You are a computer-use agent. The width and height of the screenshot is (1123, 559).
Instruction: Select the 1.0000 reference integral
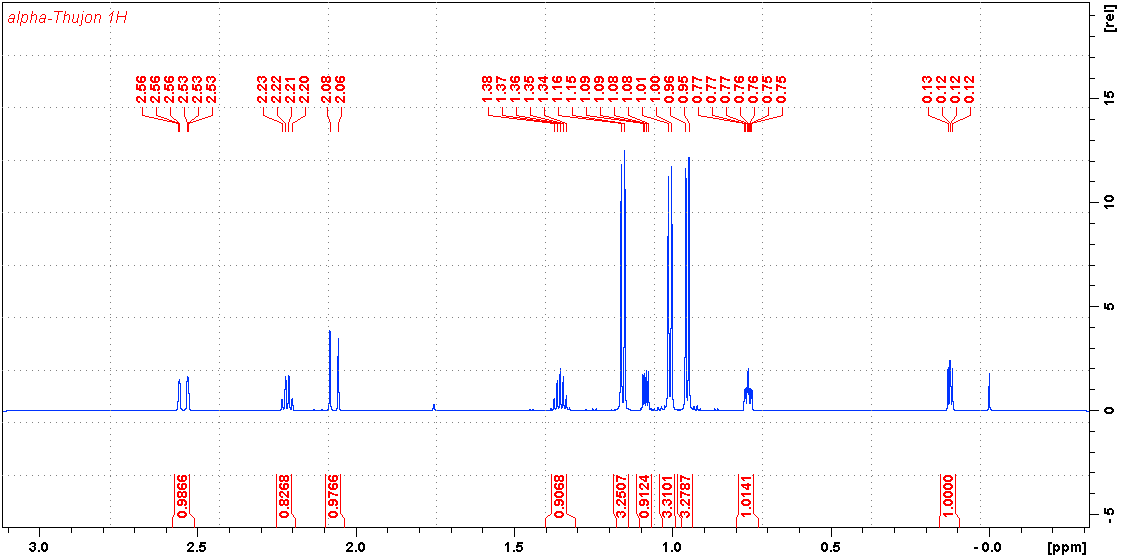pyautogui.click(x=948, y=497)
